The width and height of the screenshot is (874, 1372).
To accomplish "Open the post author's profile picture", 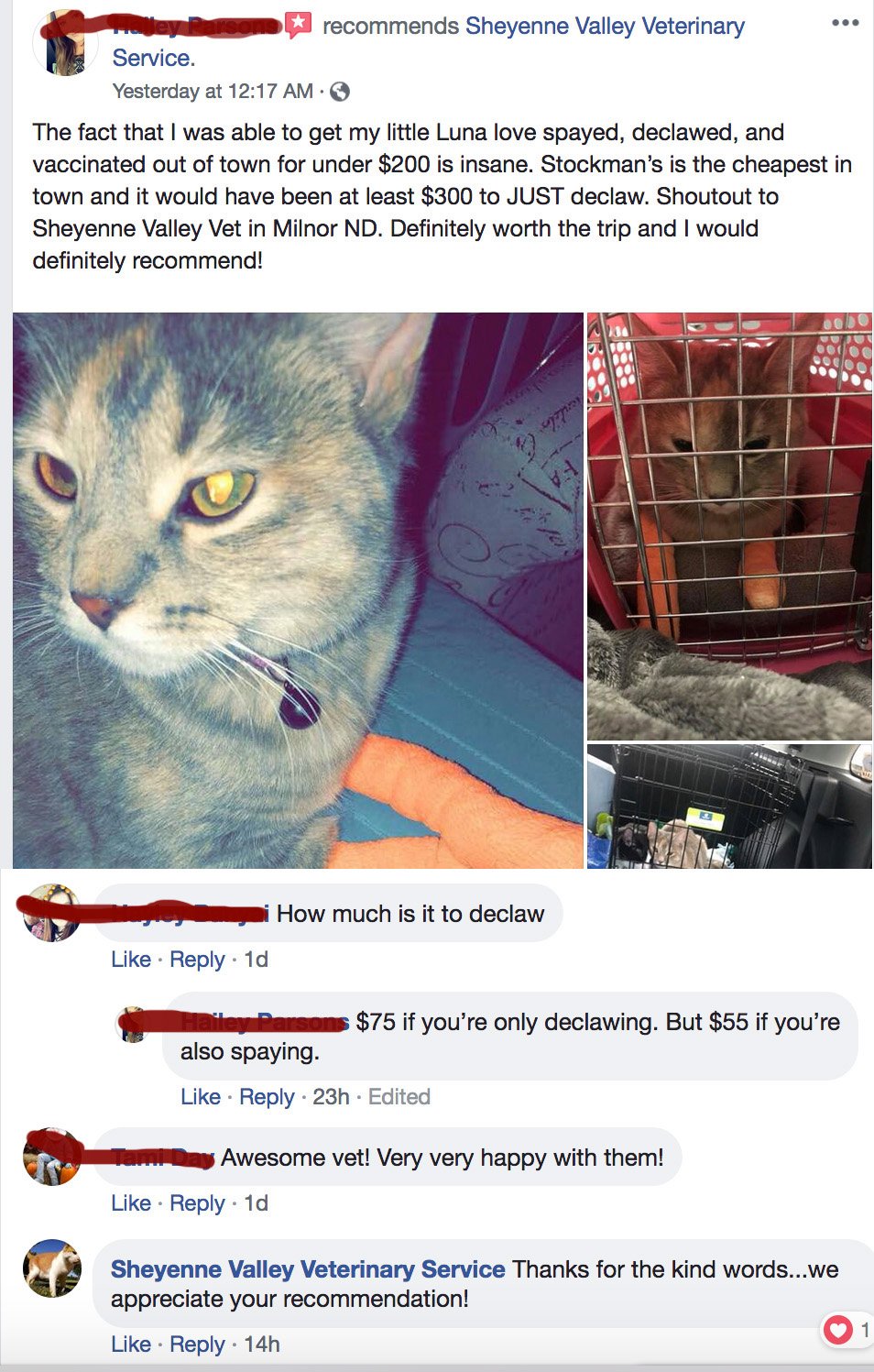I will coord(64,43).
